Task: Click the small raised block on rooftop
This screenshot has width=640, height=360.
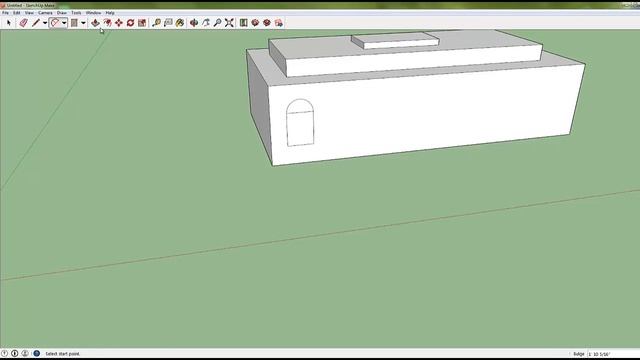Action: pos(395,41)
